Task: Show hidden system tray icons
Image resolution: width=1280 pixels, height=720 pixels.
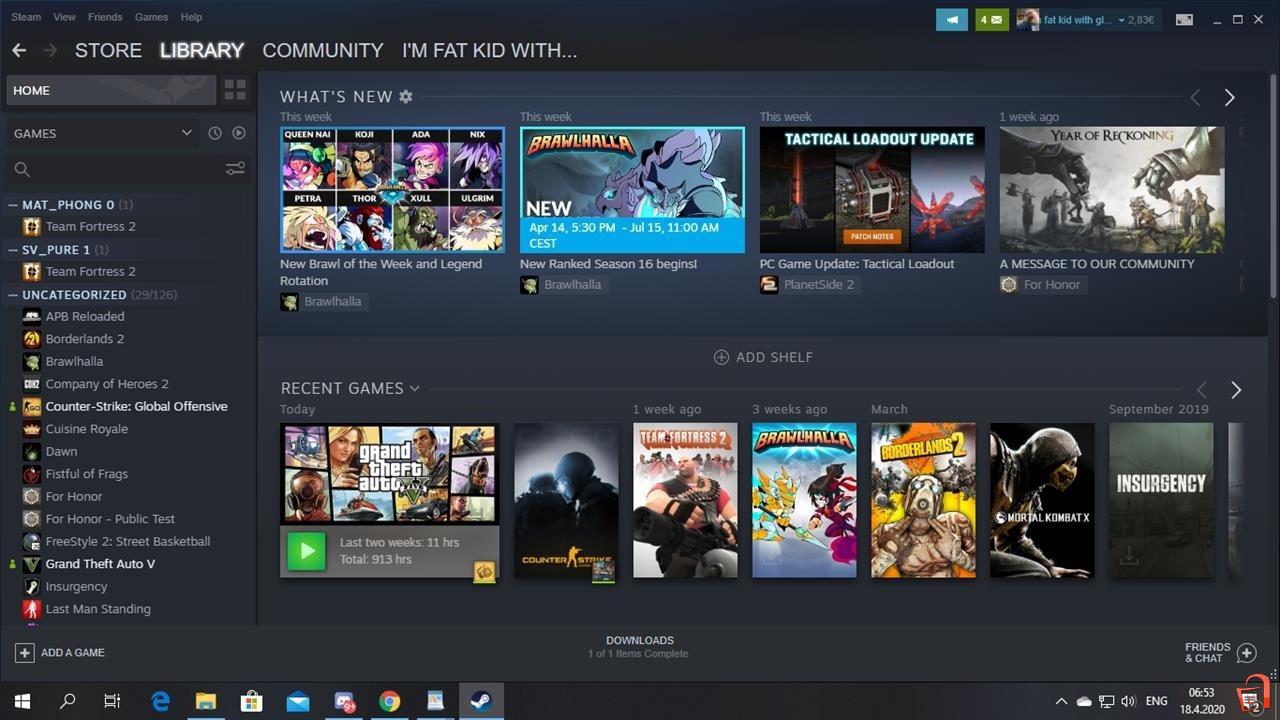Action: pos(1061,702)
